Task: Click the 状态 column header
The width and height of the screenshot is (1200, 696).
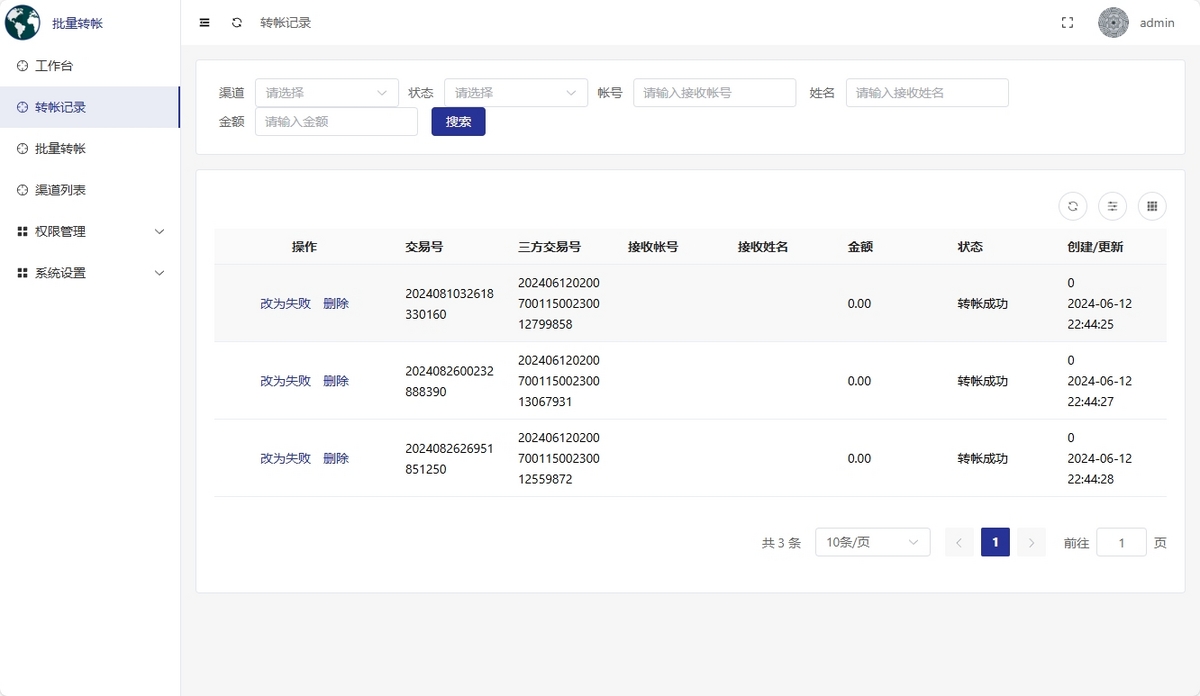Action: click(970, 246)
